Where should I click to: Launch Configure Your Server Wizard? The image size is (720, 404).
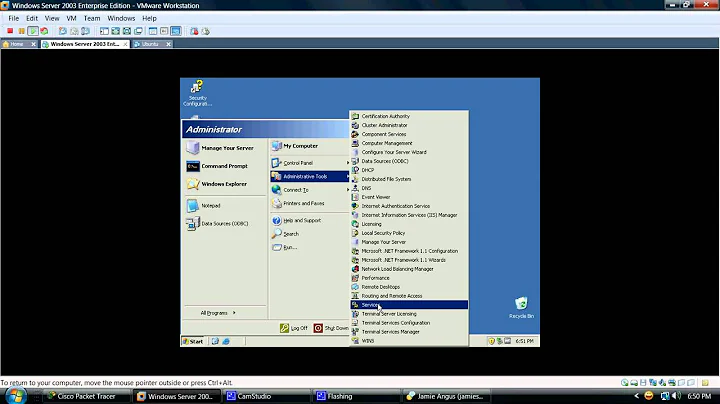409,152
